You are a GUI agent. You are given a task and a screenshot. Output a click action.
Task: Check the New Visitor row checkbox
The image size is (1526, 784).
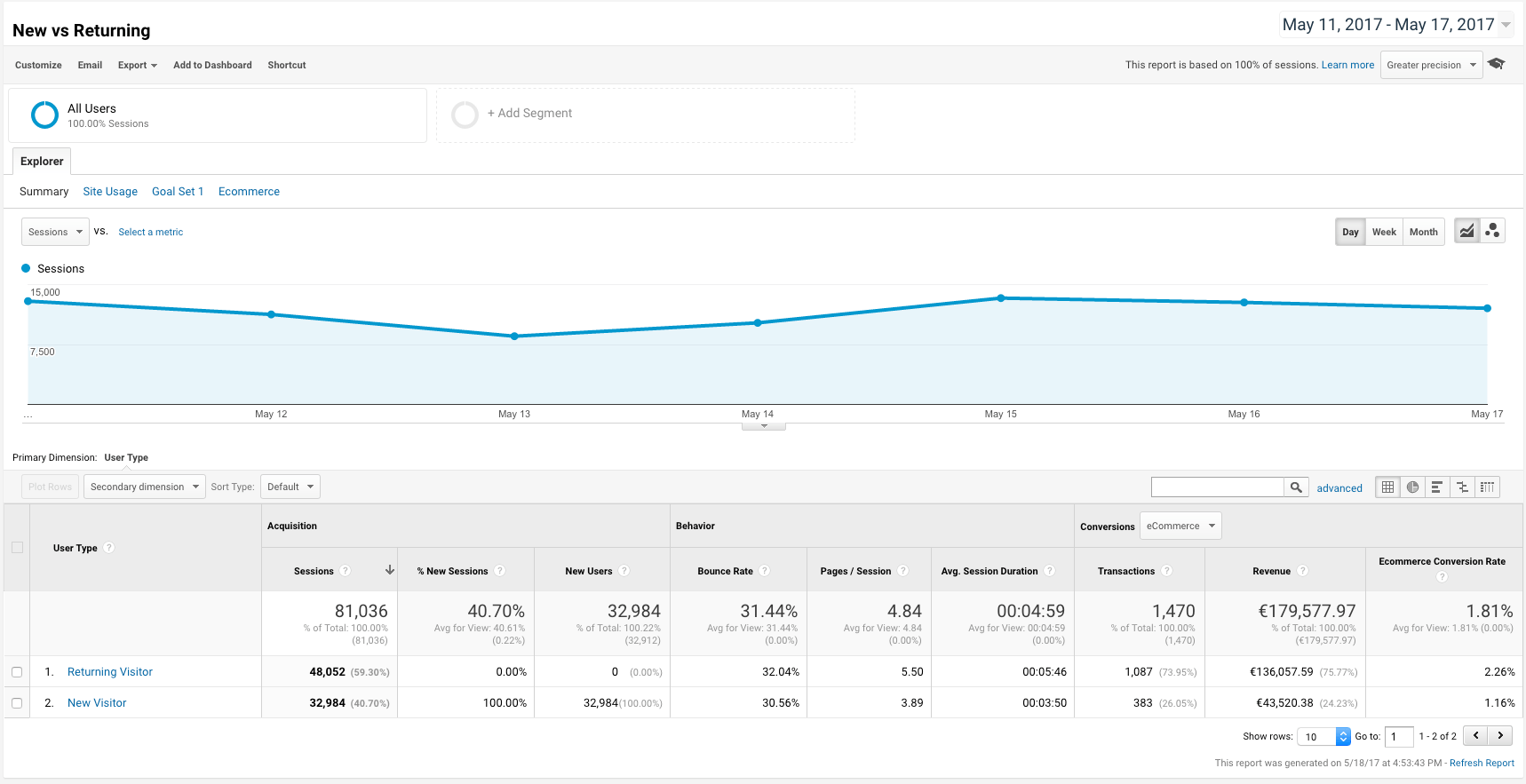pyautogui.click(x=17, y=703)
